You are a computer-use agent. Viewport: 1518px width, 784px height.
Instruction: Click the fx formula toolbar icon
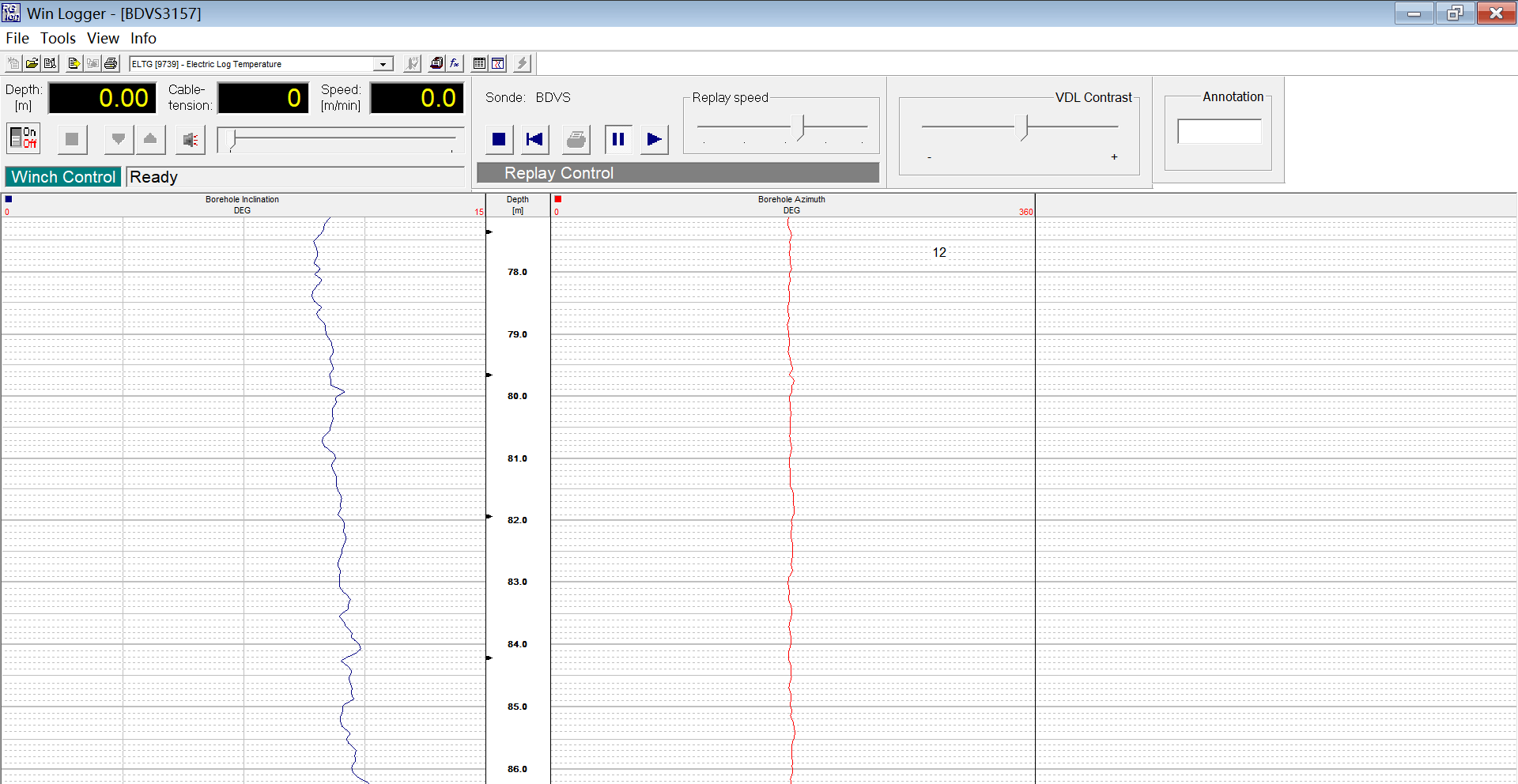[455, 63]
